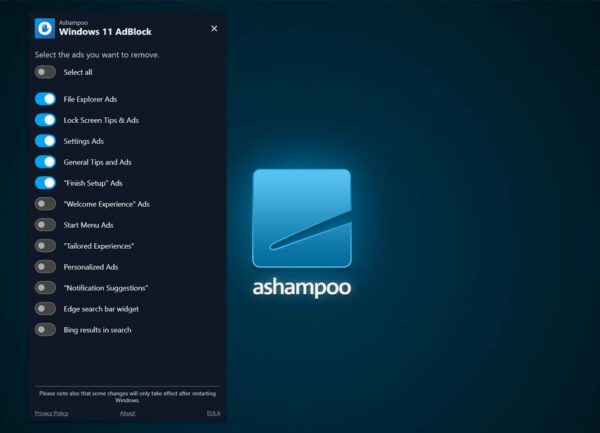
Task: Enable "Notification Suggestions" toggle
Action: [x=45, y=288]
